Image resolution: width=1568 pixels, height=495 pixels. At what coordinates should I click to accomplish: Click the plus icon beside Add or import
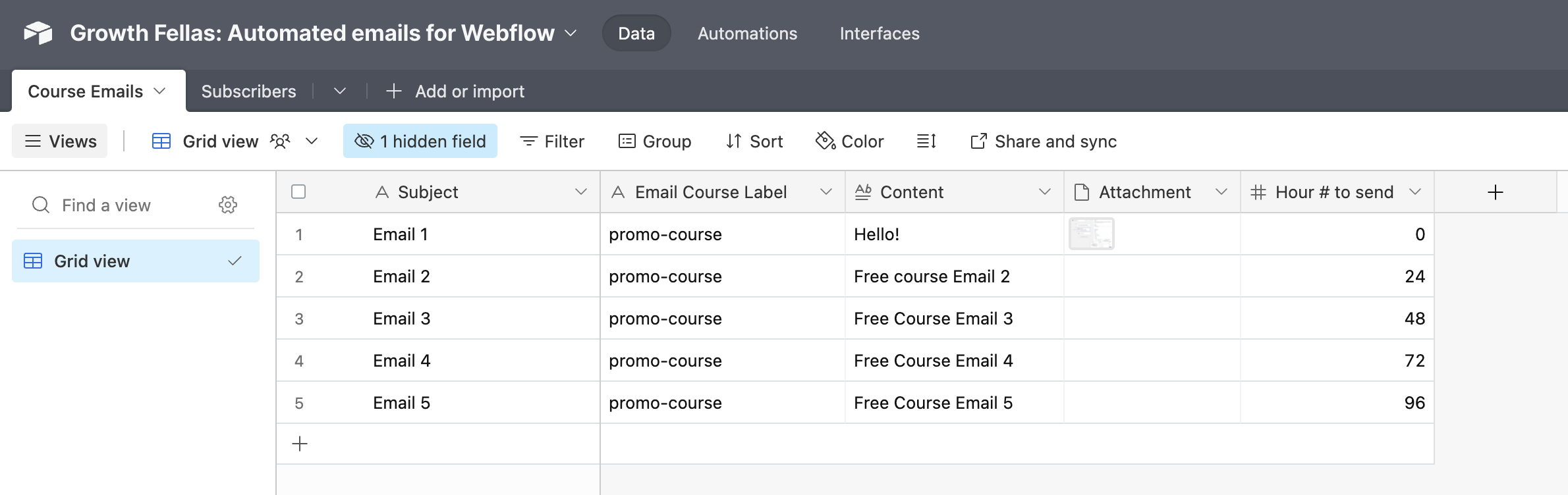click(x=393, y=91)
